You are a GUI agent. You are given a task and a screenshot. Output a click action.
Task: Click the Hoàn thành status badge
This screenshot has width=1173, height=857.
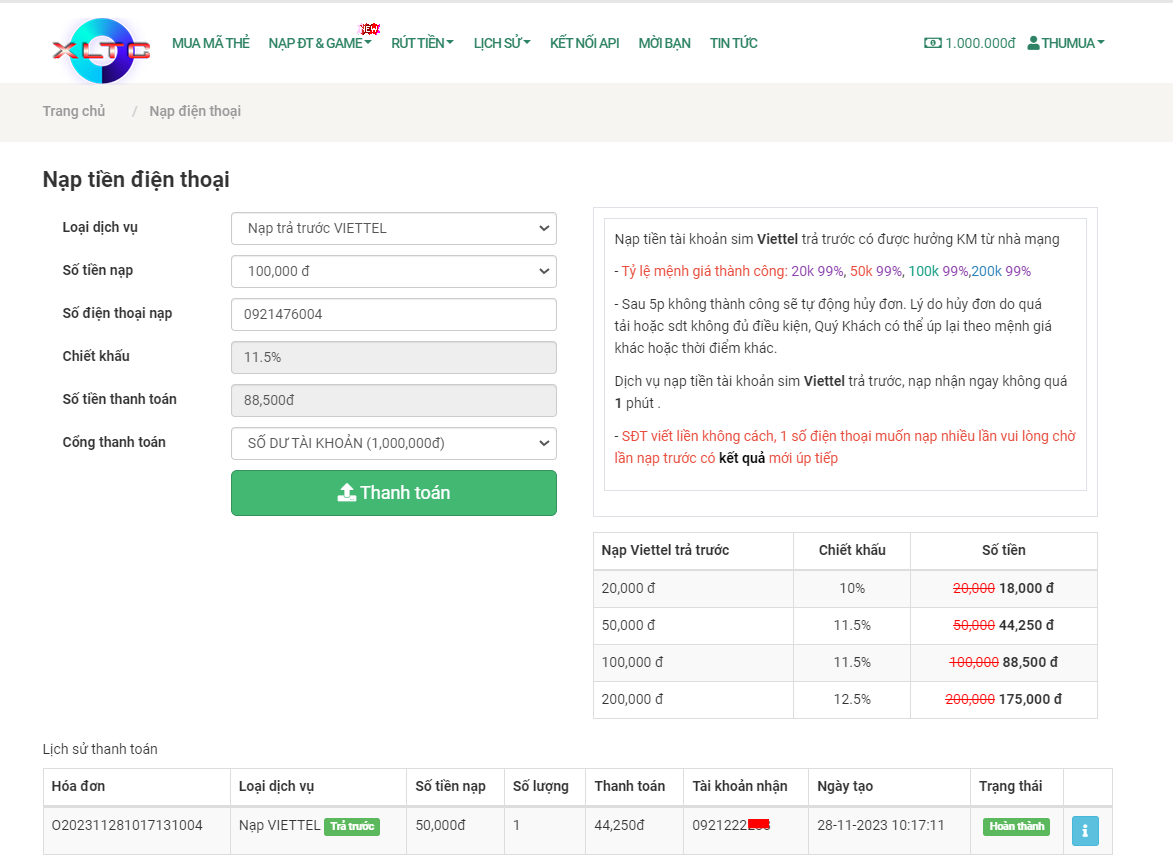[x=1017, y=826]
